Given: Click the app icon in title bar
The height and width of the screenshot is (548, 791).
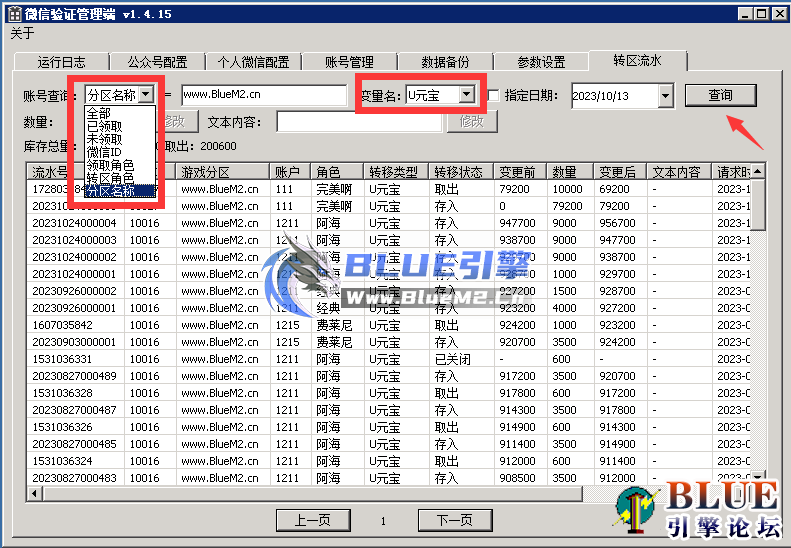Looking at the screenshot, I should tap(15, 14).
